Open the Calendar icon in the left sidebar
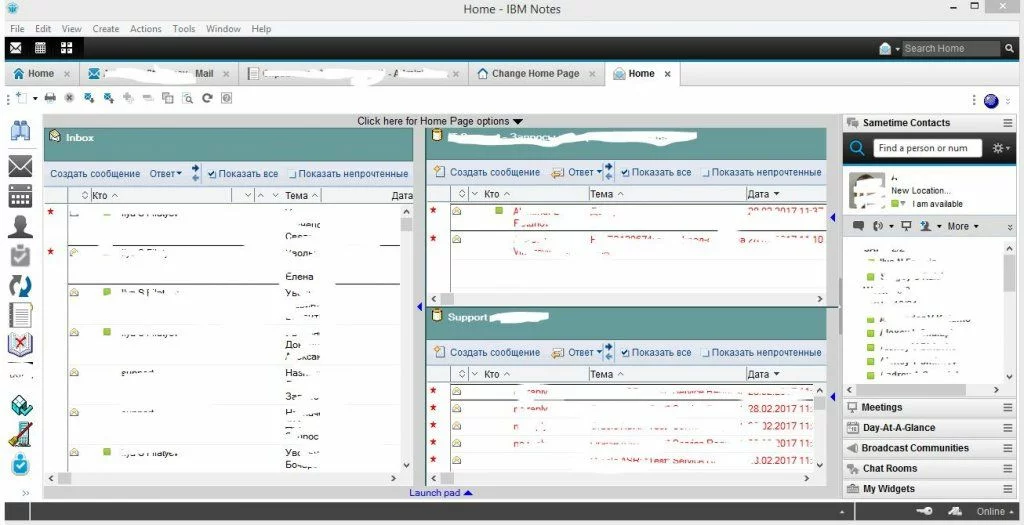 20,196
